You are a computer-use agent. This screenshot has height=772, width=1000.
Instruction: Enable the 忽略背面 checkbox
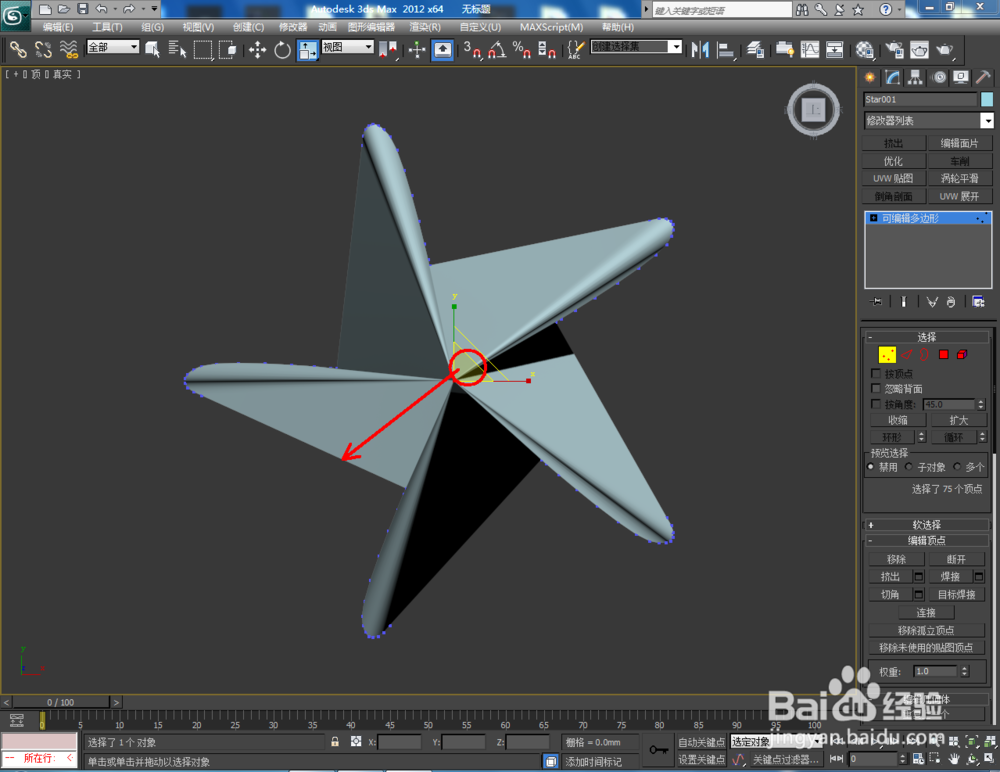point(876,389)
